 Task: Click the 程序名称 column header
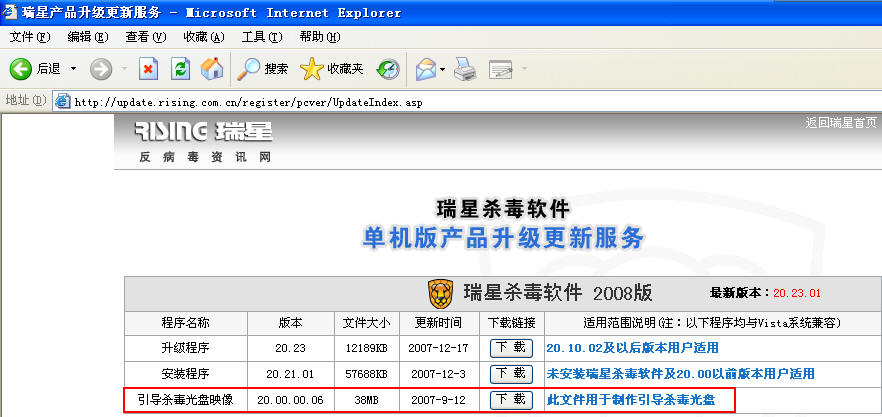(x=185, y=323)
